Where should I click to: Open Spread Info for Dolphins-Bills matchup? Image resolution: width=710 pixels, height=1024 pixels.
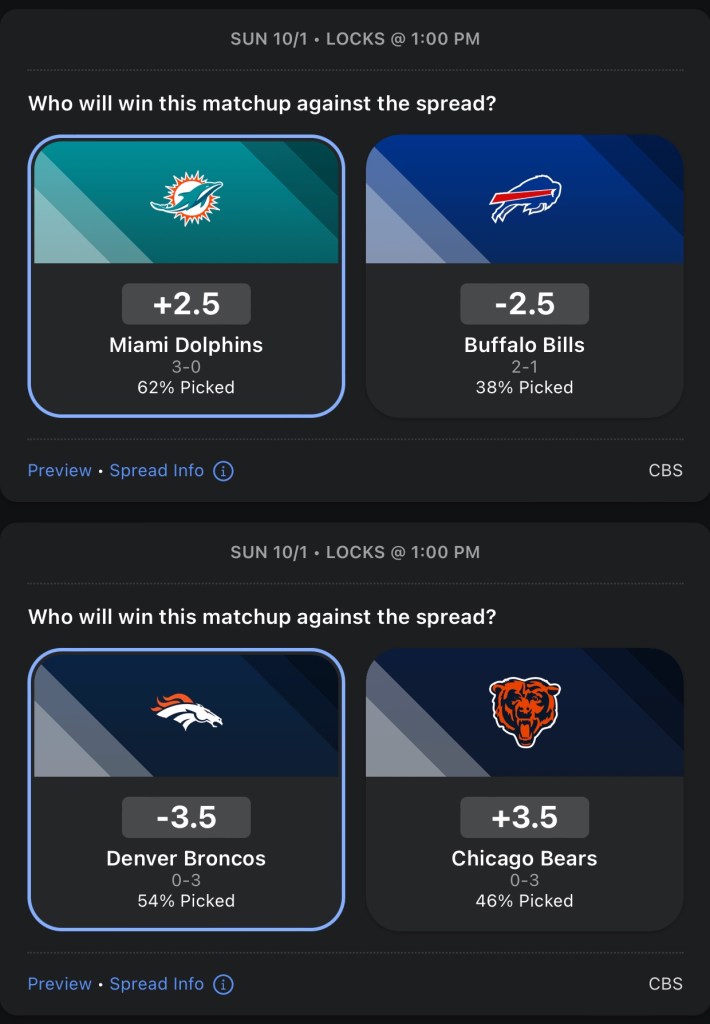click(x=157, y=471)
